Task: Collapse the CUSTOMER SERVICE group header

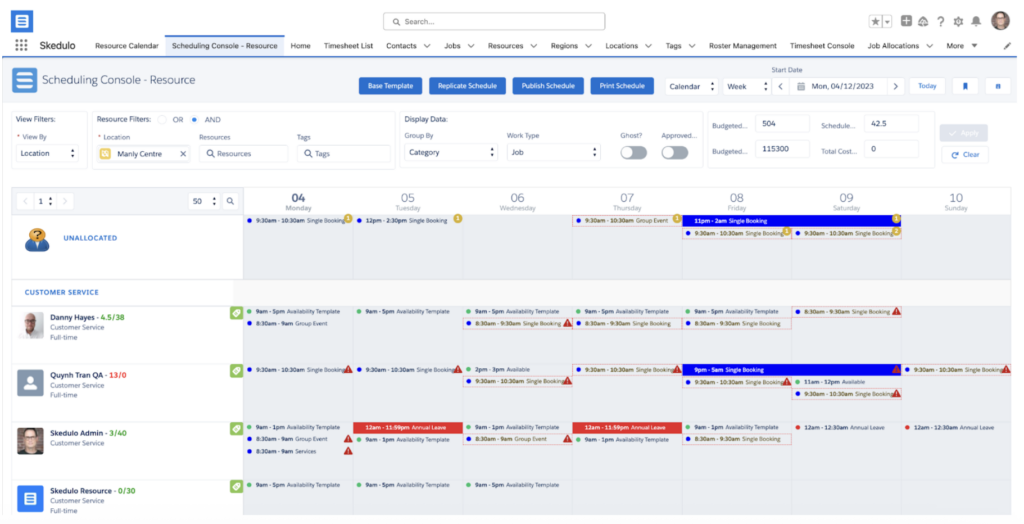Action: [x=62, y=292]
